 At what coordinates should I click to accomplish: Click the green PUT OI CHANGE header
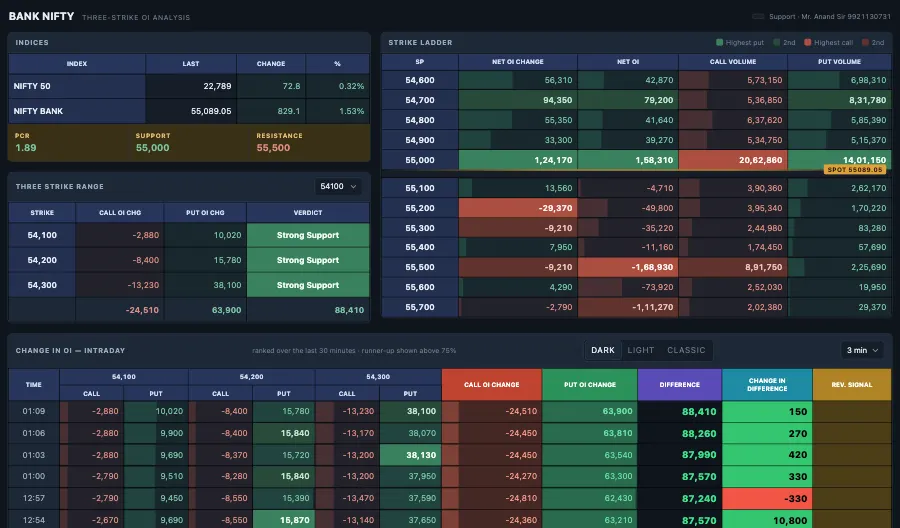(589, 385)
